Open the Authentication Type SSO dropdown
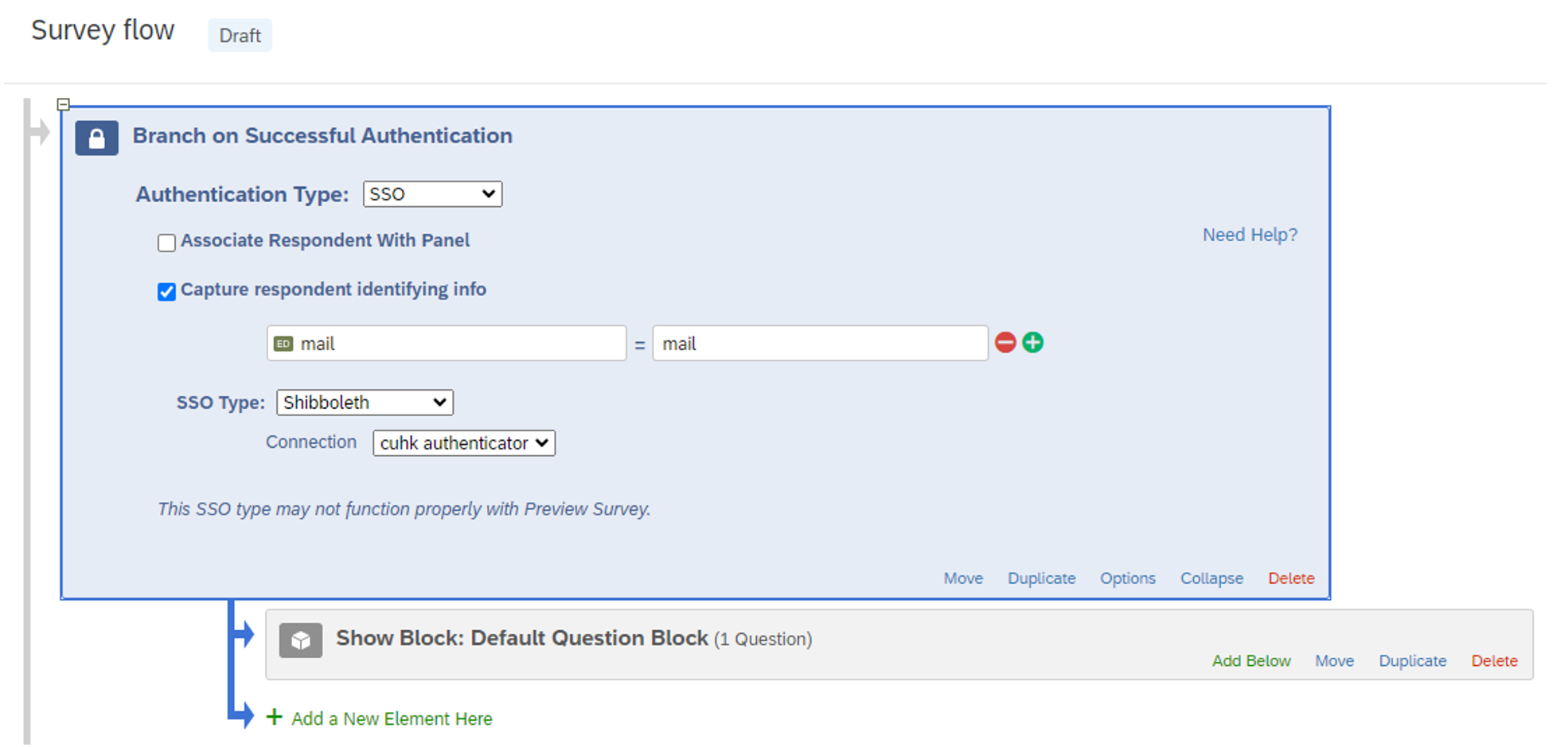The height and width of the screenshot is (747, 1568). 432,194
